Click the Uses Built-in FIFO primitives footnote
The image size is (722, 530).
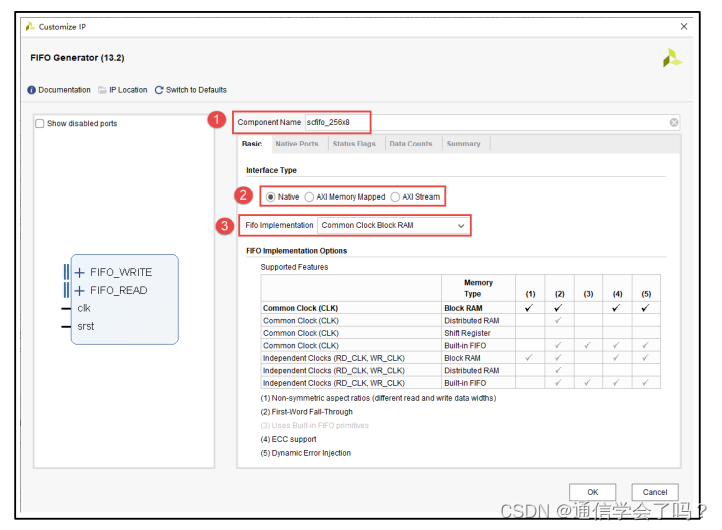314,425
